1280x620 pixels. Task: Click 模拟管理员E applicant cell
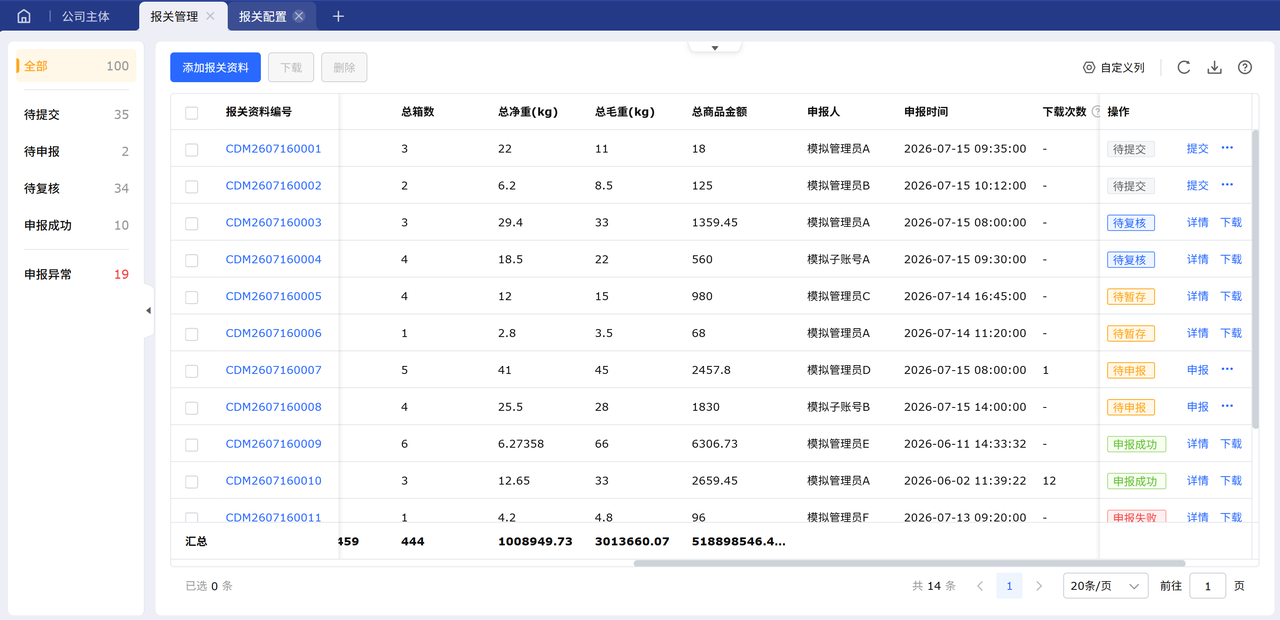(x=838, y=443)
